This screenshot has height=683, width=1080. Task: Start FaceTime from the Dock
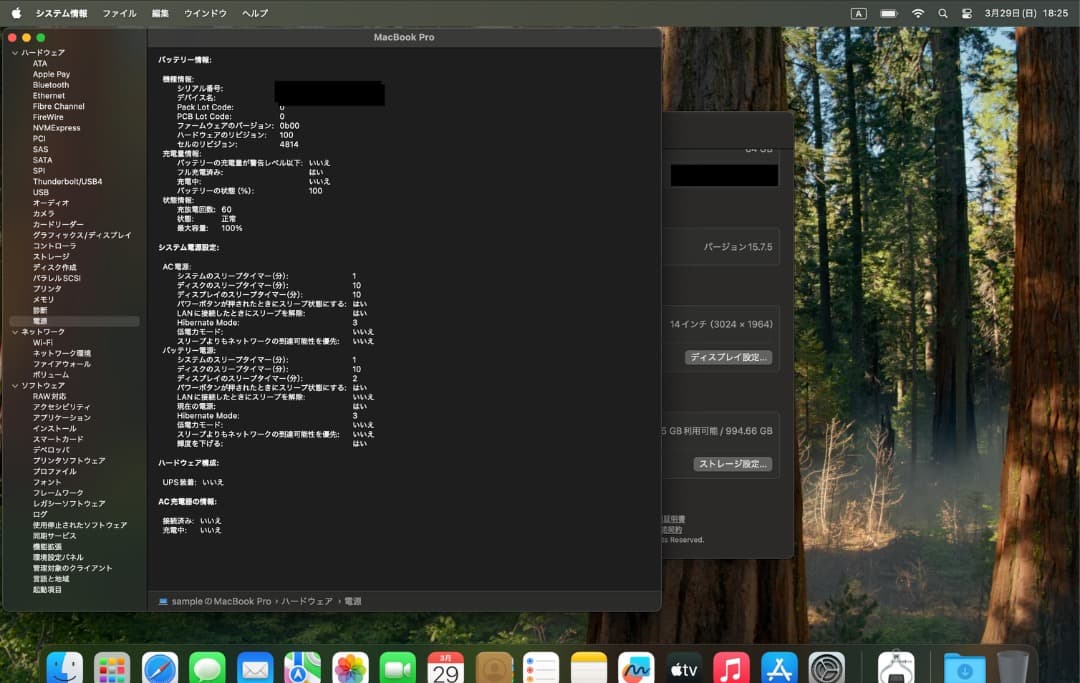(399, 663)
